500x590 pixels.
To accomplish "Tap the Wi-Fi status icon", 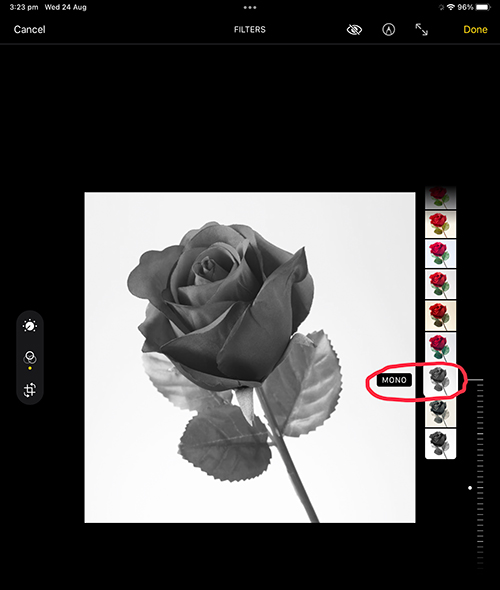I will [451, 7].
